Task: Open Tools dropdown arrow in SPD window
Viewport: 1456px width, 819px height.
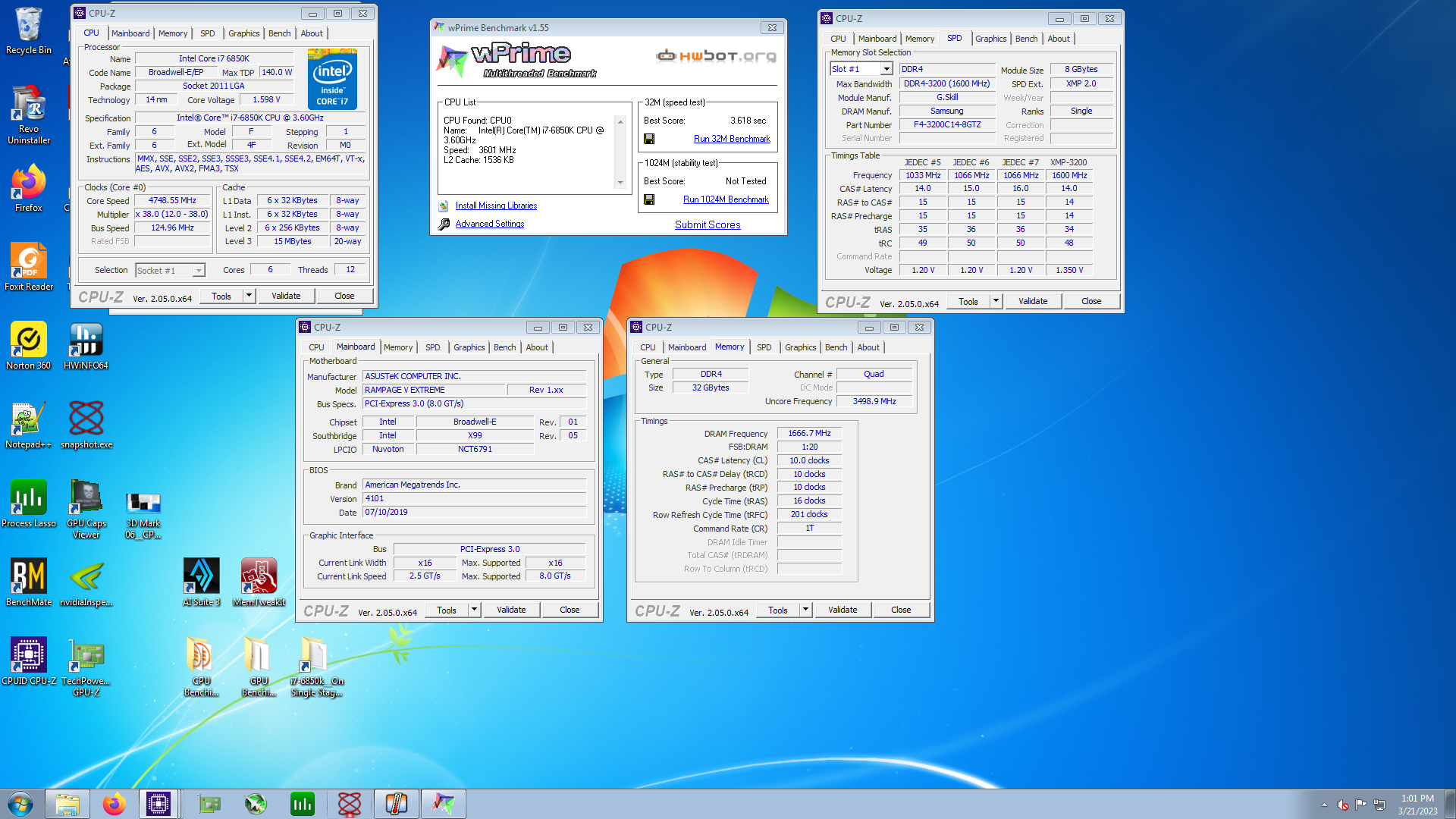Action: [996, 301]
